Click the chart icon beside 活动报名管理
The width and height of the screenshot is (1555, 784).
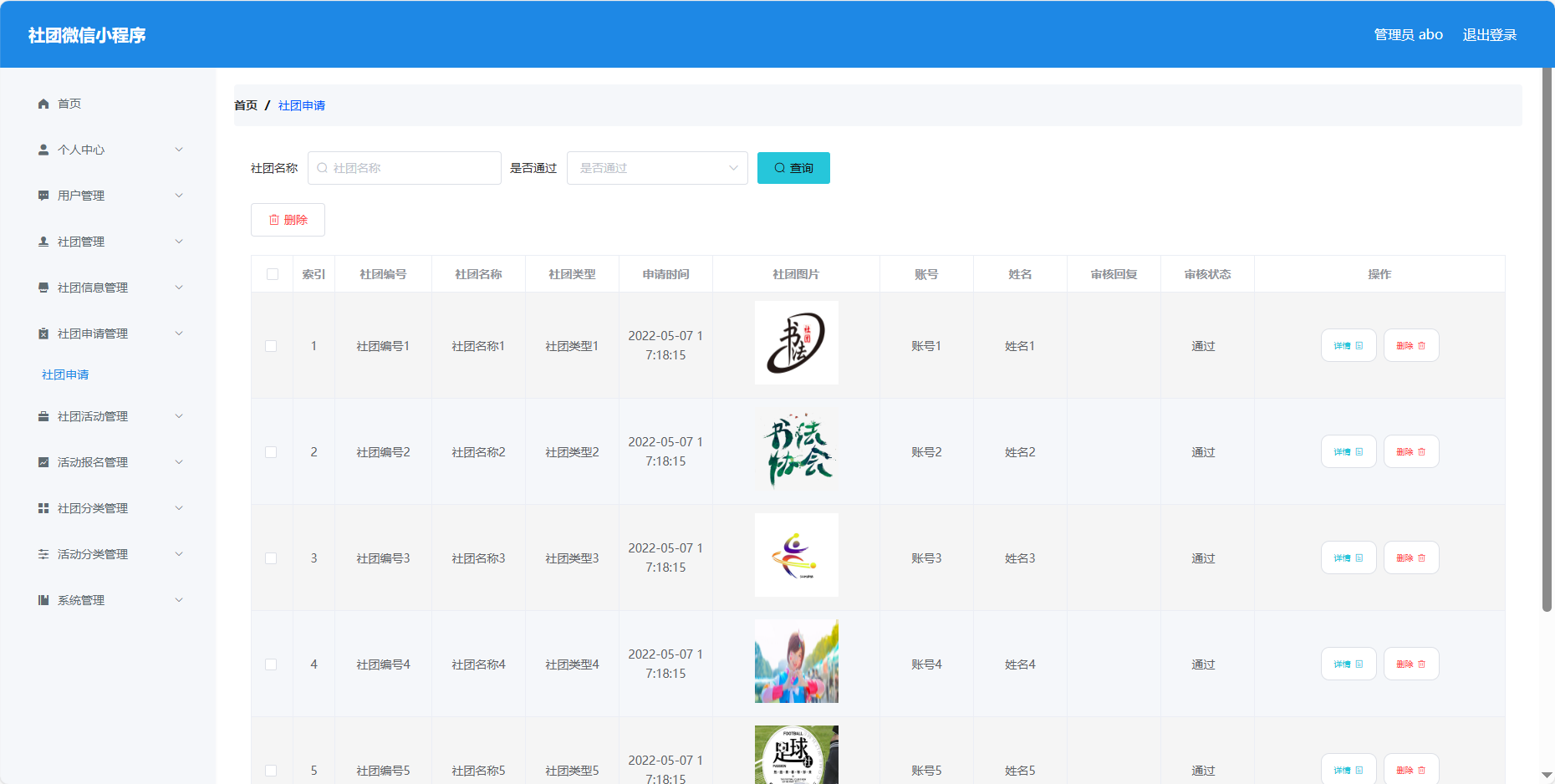pos(43,462)
